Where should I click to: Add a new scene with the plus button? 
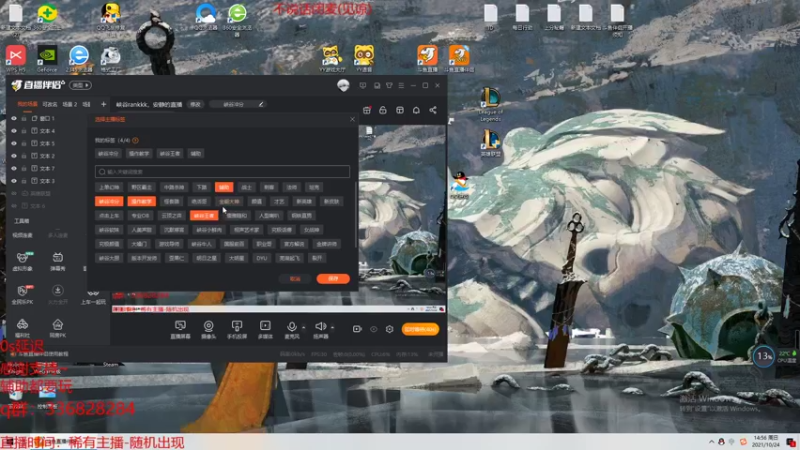tap(104, 104)
